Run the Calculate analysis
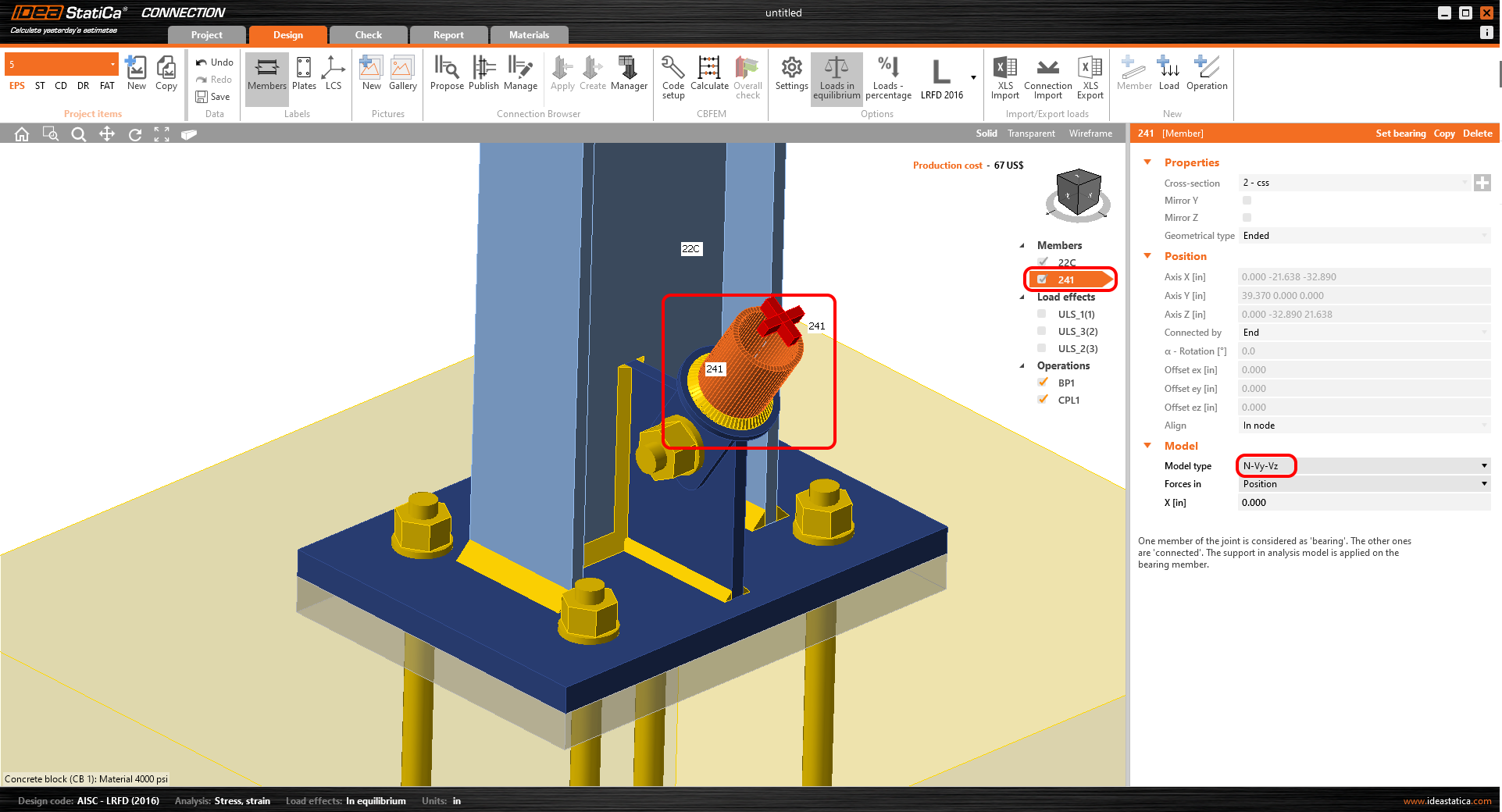 tap(709, 77)
